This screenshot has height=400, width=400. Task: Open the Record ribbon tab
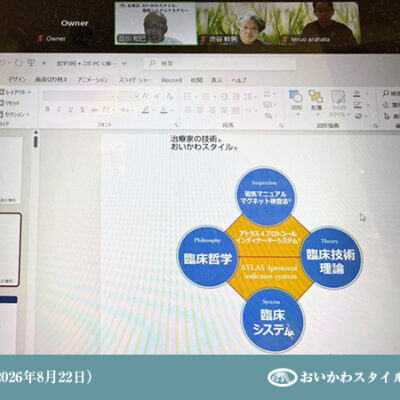pos(171,80)
